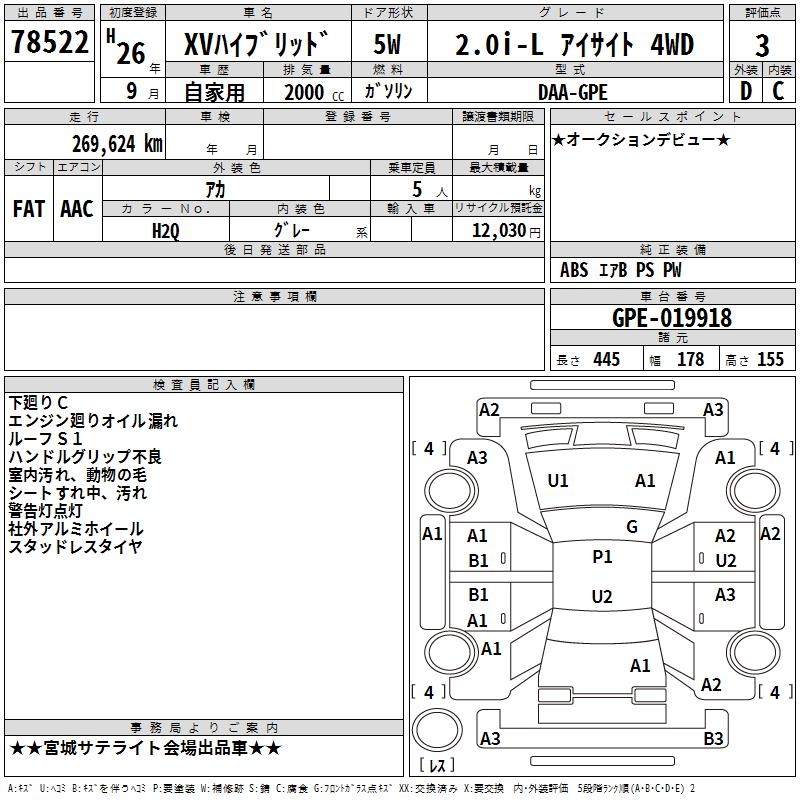
Task: Click the 純正装備 header
Action: 672,249
